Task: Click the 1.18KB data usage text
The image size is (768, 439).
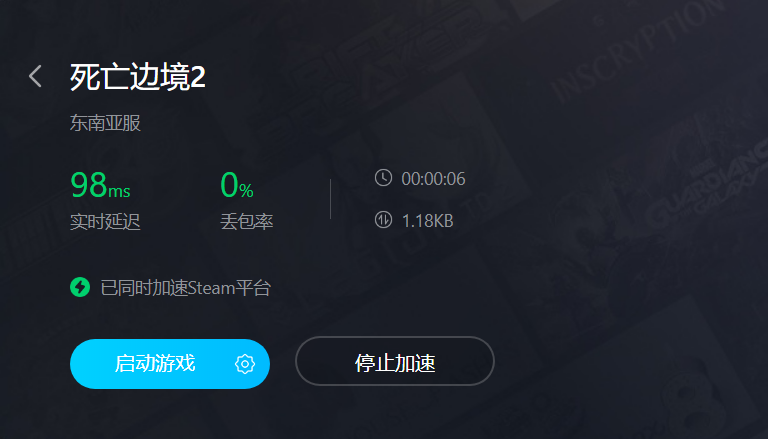Action: [428, 221]
